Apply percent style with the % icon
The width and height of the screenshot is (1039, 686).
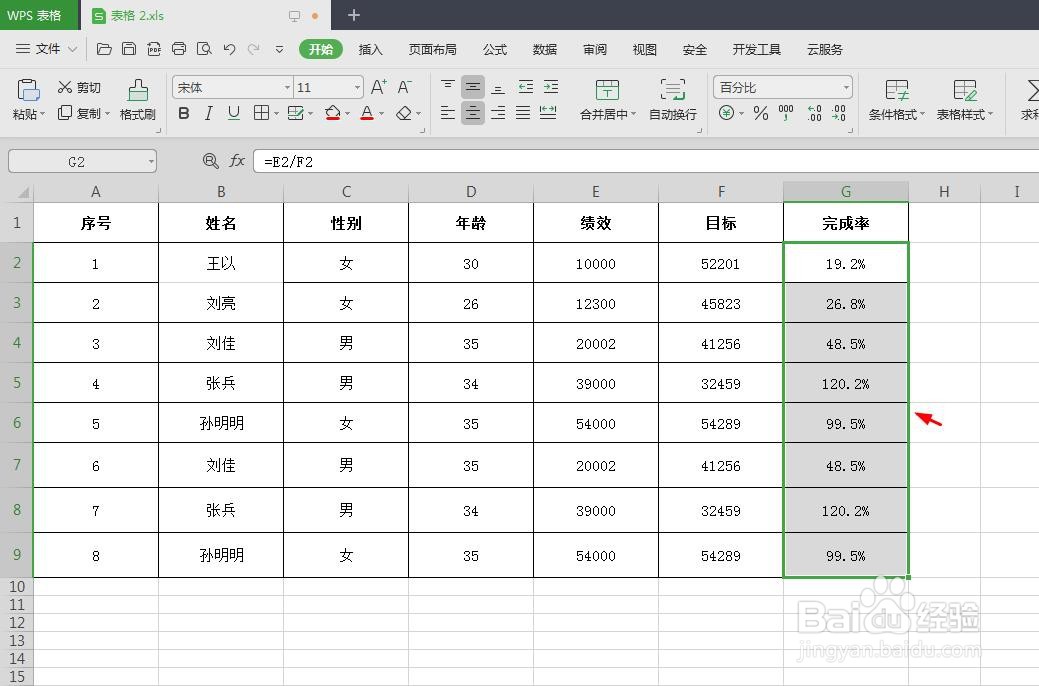click(761, 113)
